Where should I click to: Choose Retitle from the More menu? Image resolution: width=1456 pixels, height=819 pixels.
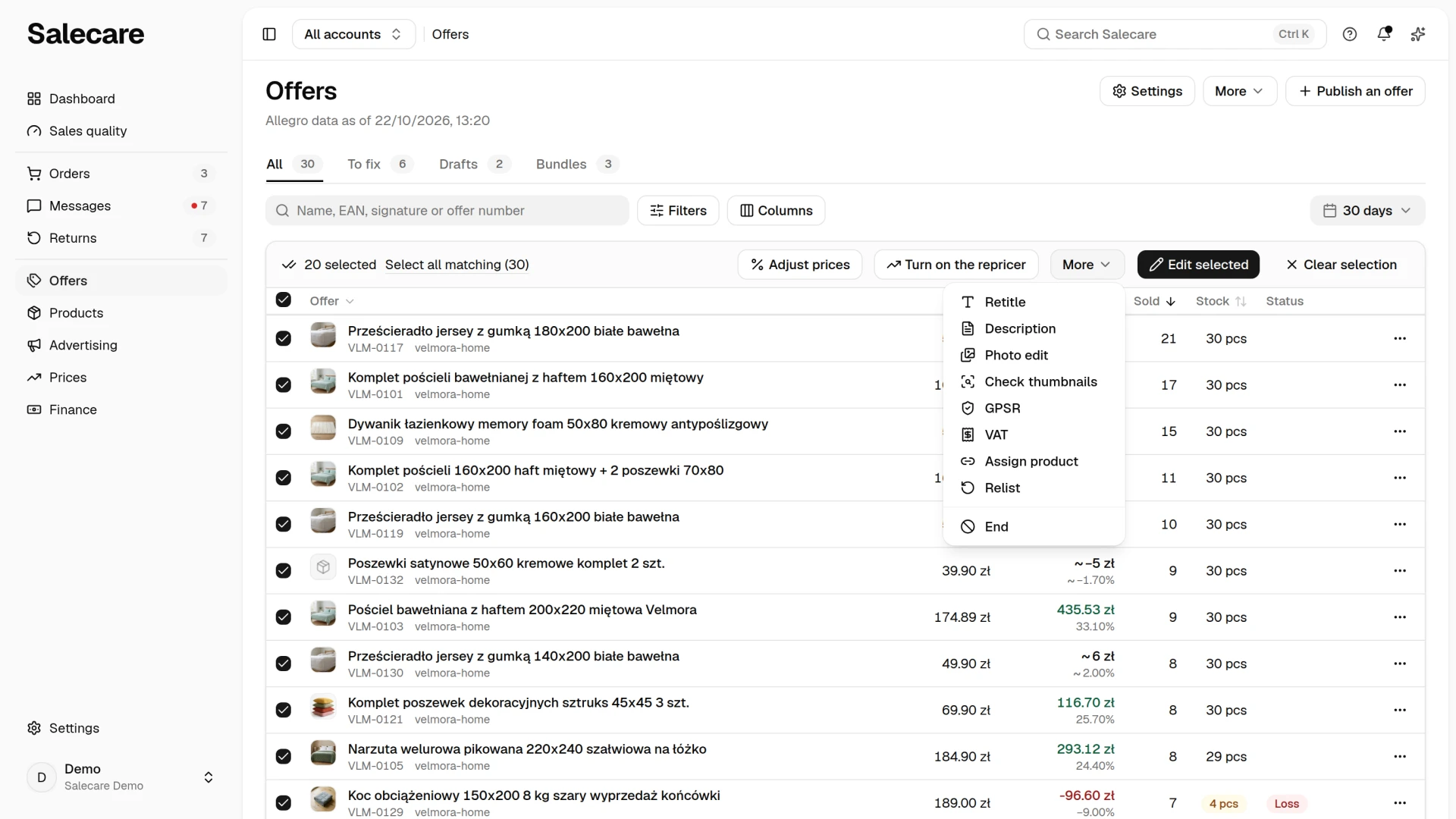click(x=1034, y=302)
